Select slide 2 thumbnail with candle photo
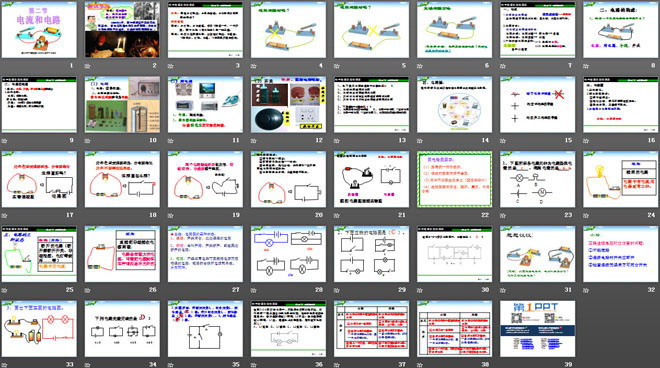 [x=122, y=30]
